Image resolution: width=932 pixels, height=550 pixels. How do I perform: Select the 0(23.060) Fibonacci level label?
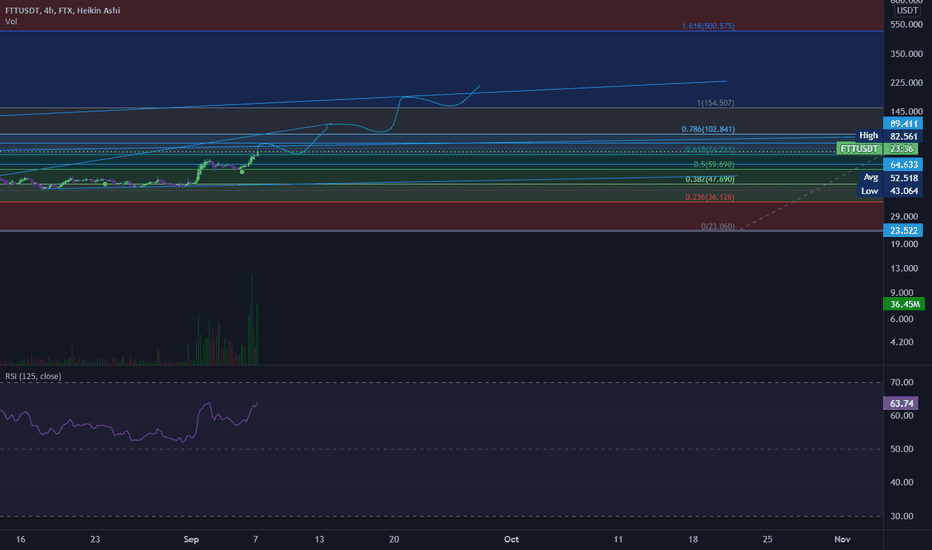coord(717,227)
